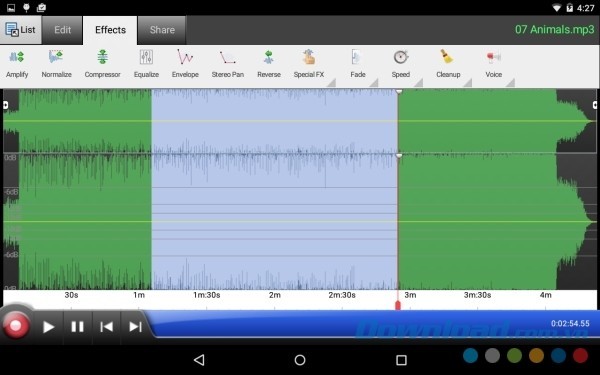Open the List view button
600x375 pixels.
(21, 30)
